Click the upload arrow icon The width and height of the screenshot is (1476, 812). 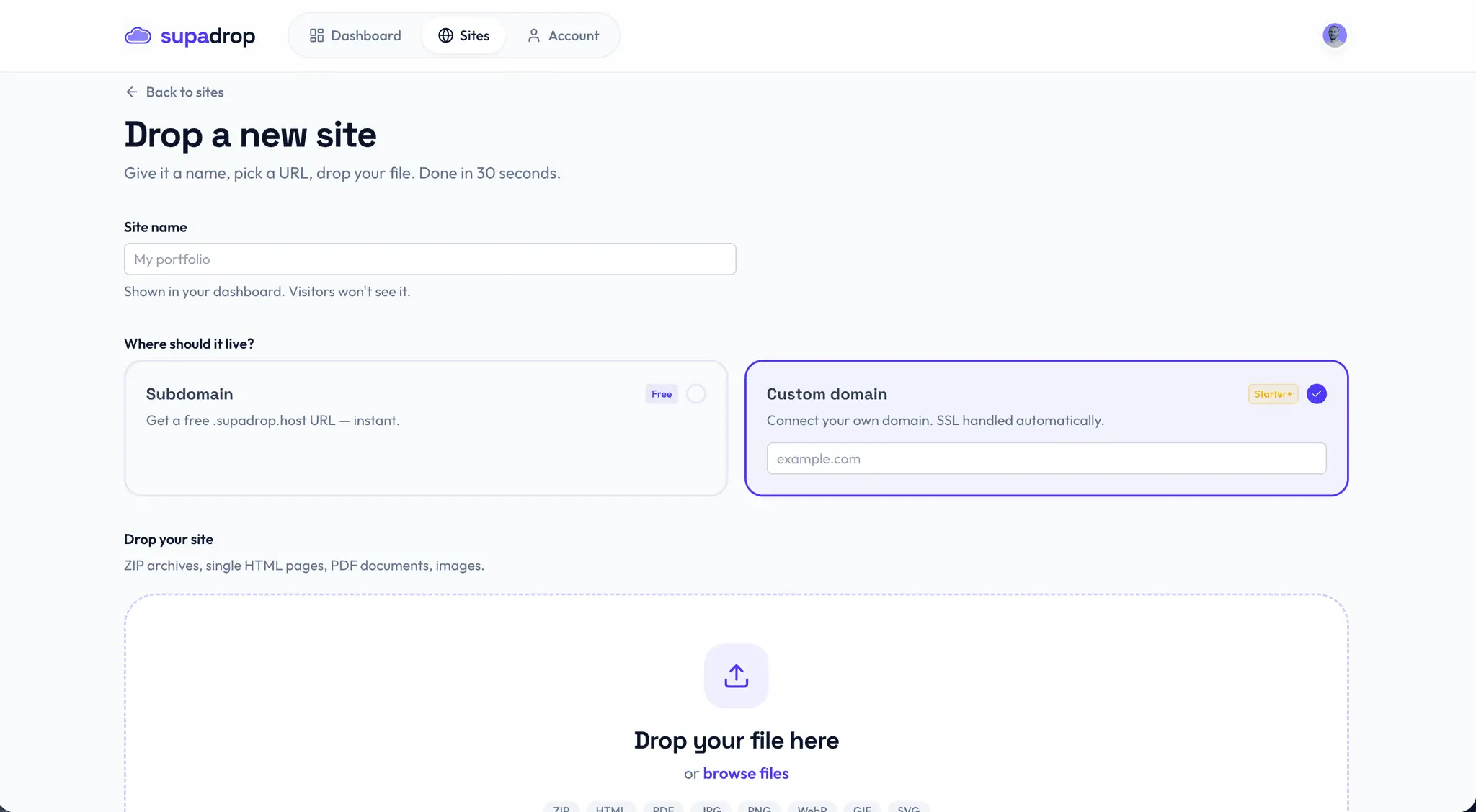[736, 676]
